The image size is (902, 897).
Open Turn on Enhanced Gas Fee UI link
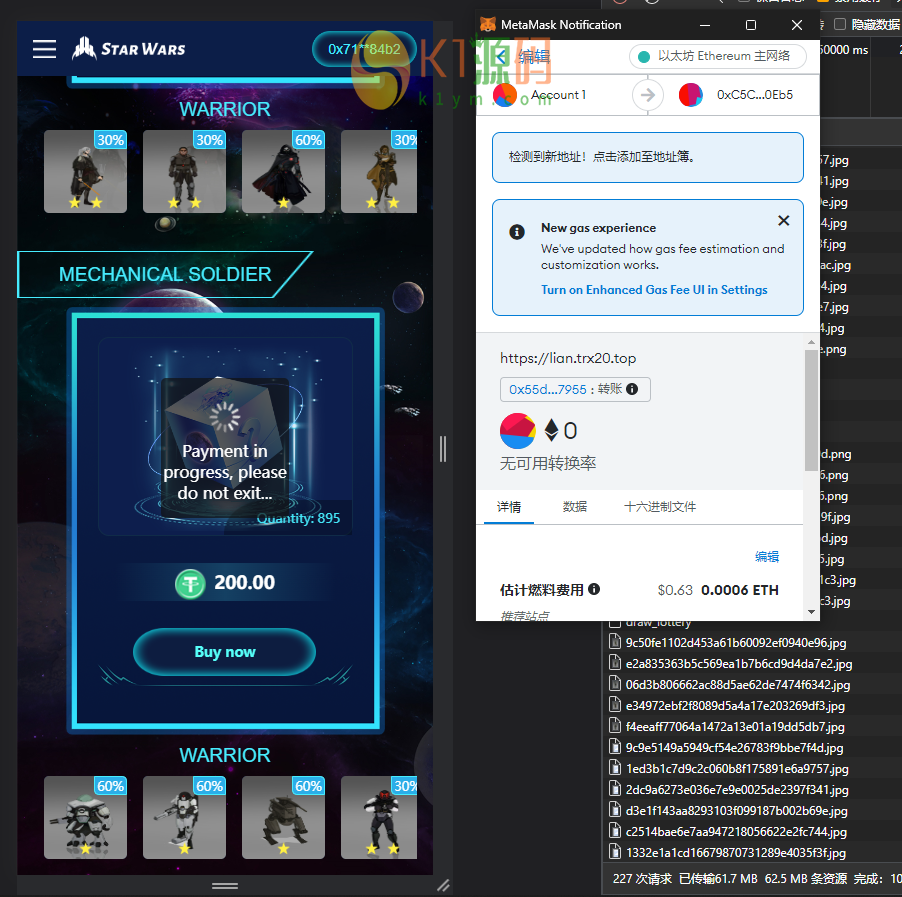pos(654,290)
